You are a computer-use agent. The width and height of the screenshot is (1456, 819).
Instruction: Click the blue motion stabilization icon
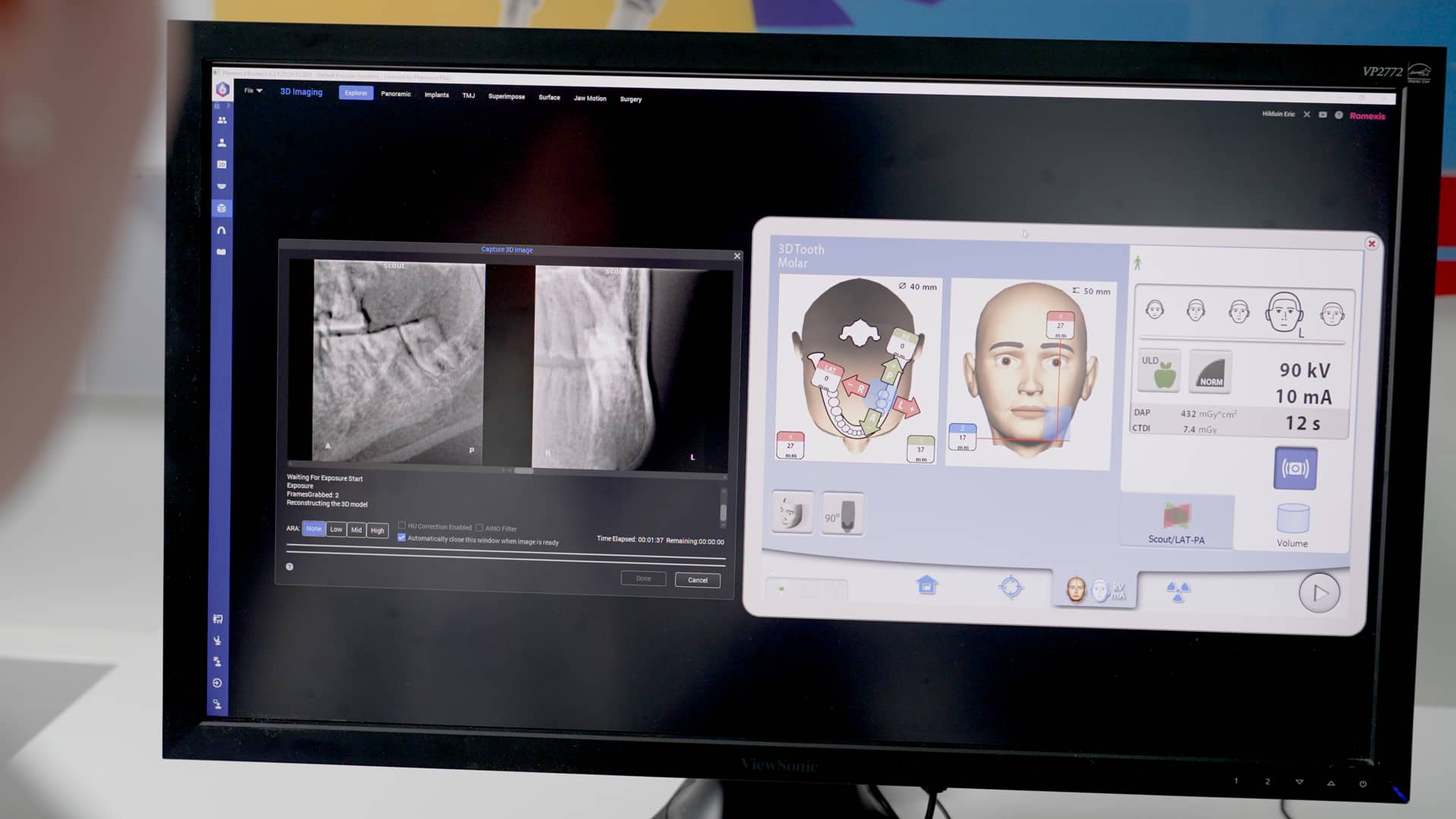[1294, 468]
